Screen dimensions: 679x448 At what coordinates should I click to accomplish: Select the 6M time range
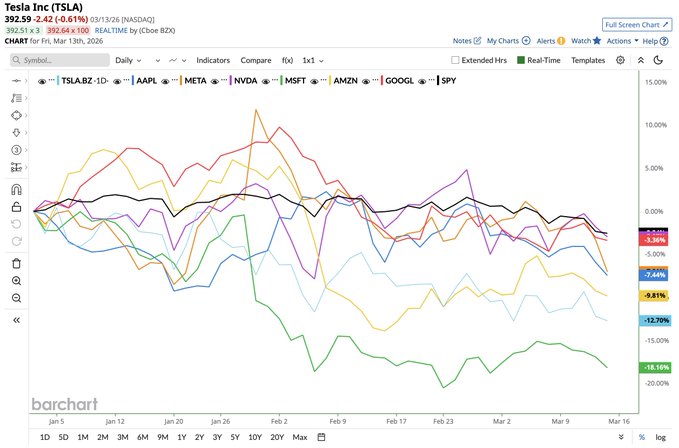pos(141,437)
